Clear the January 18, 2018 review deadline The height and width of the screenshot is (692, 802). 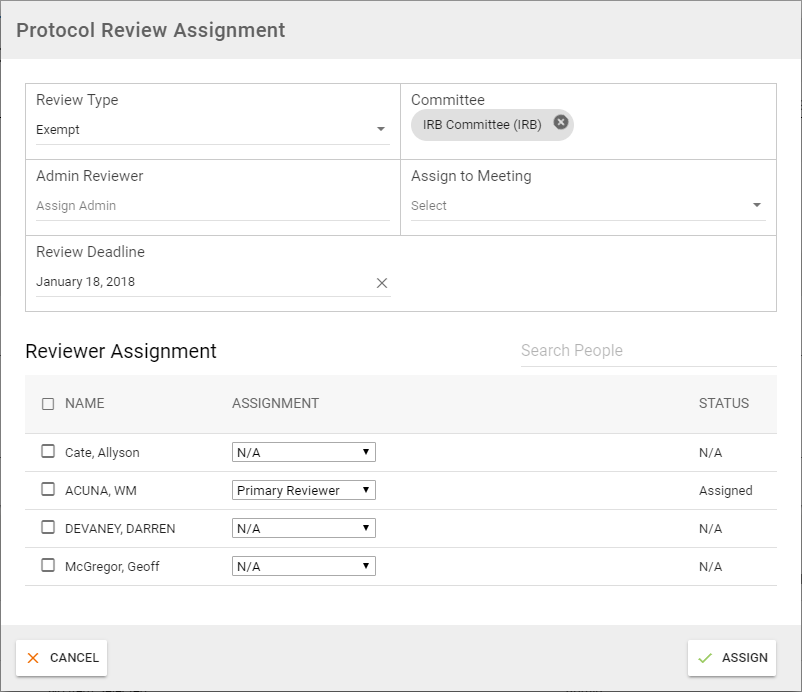pyautogui.click(x=381, y=283)
